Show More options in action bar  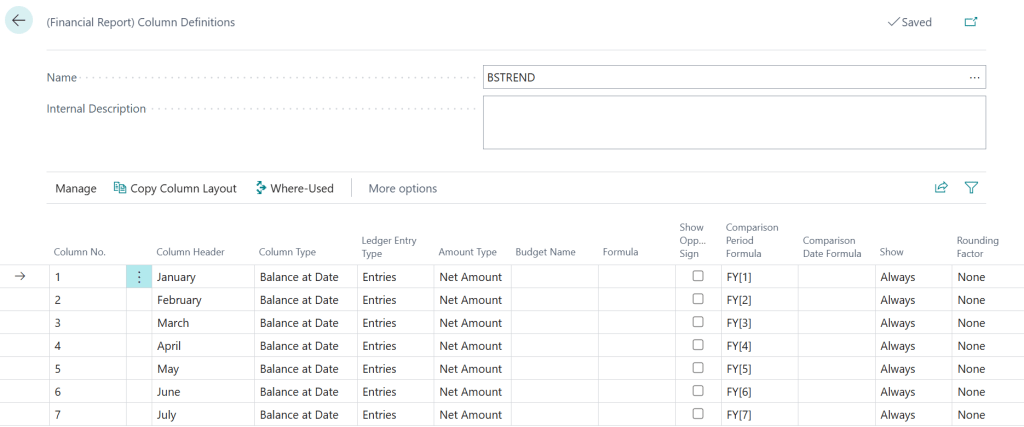coord(403,188)
